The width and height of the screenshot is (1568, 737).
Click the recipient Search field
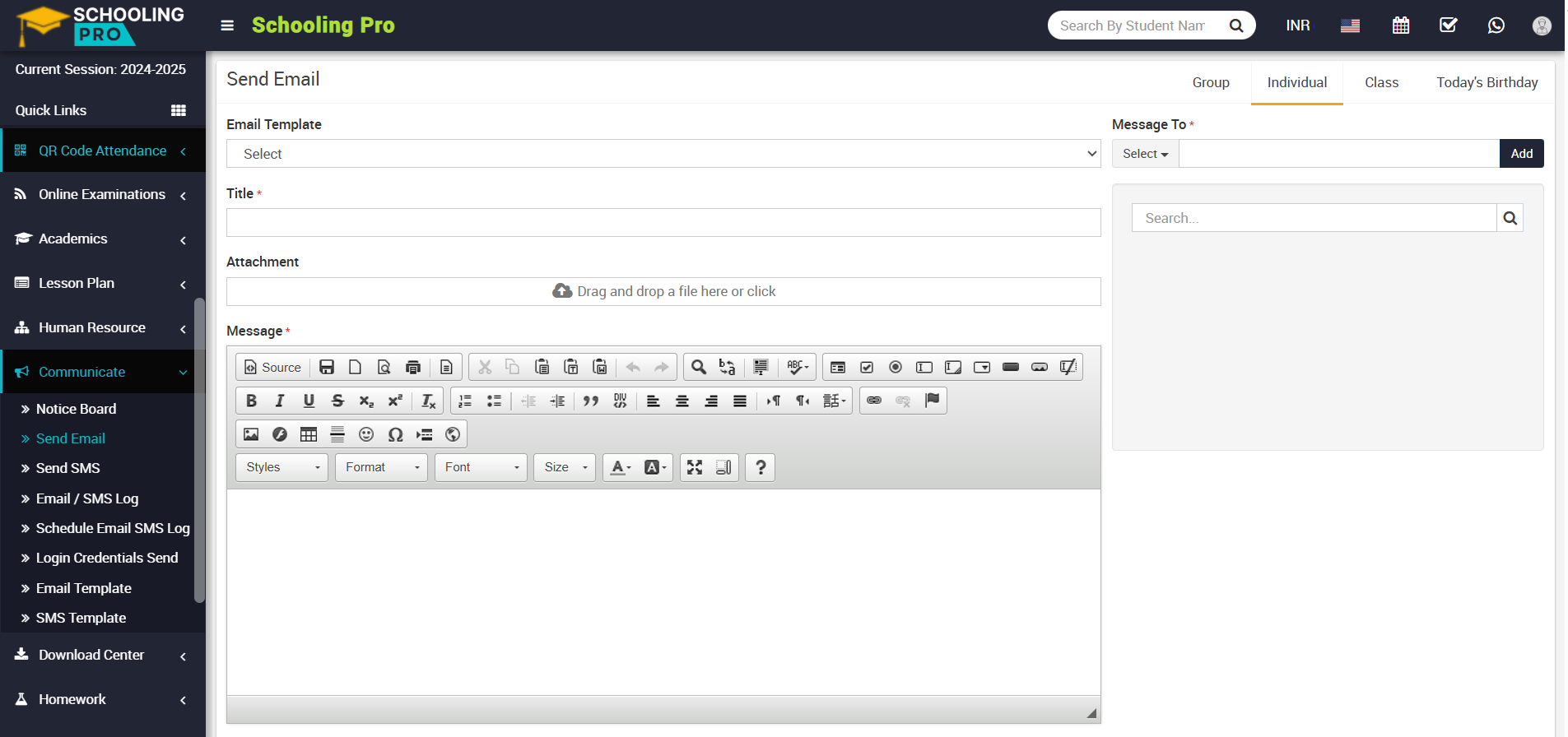click(x=1314, y=218)
